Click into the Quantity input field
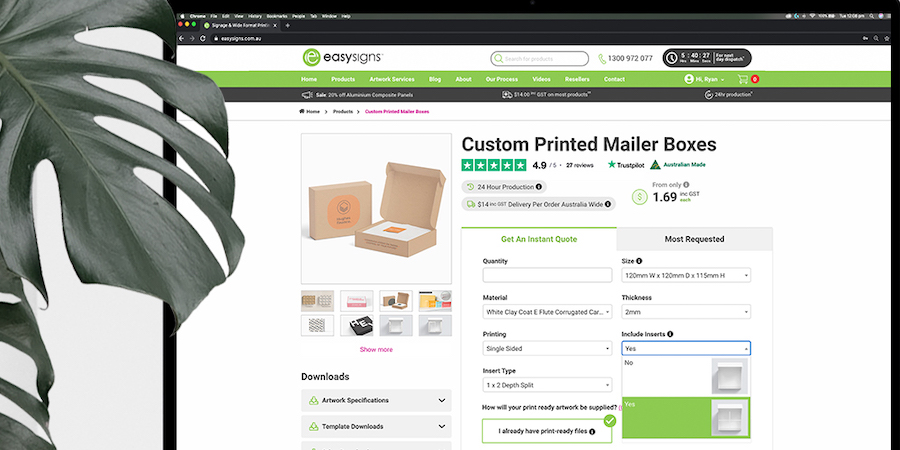 click(x=548, y=276)
